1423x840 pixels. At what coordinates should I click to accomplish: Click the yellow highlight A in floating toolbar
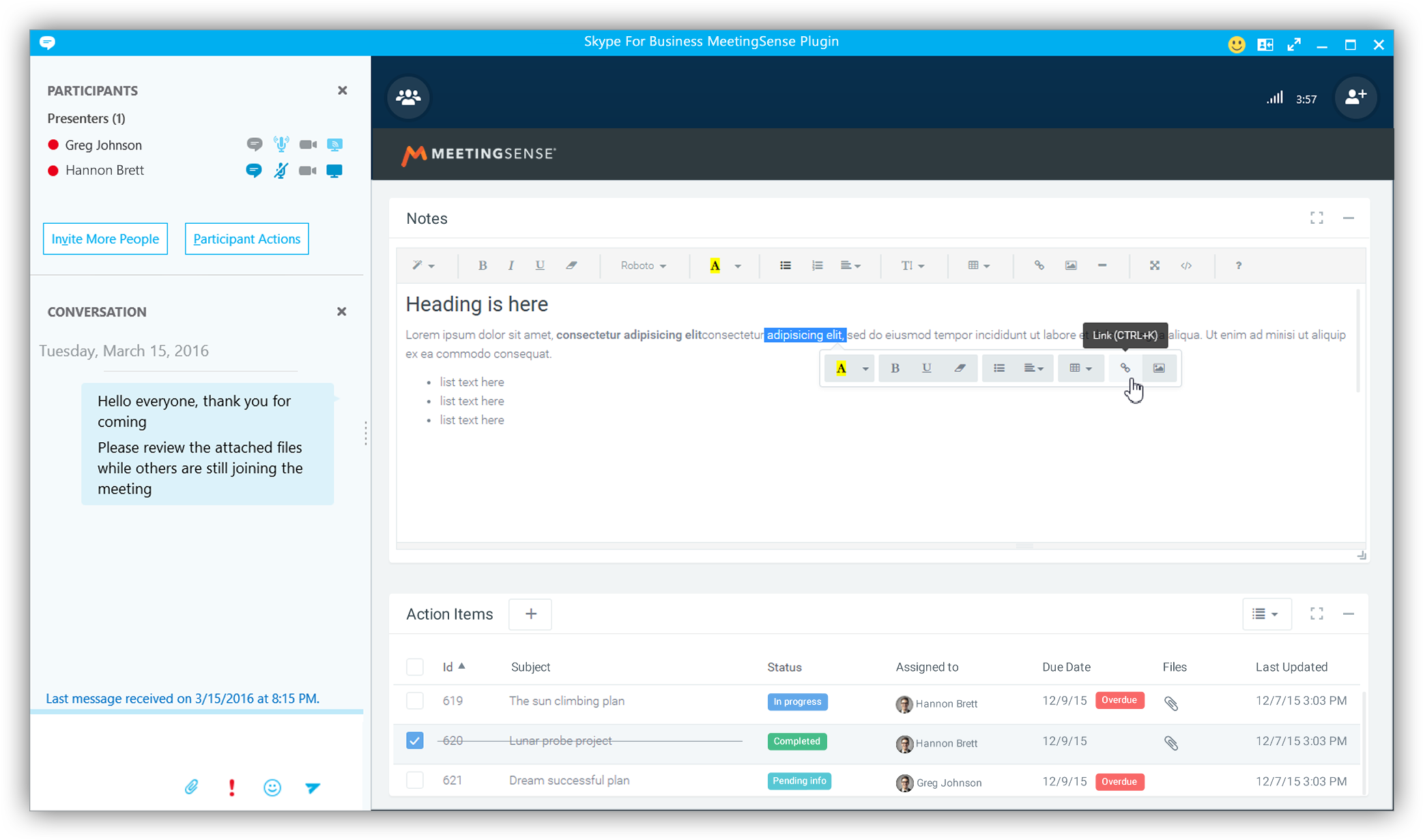841,368
